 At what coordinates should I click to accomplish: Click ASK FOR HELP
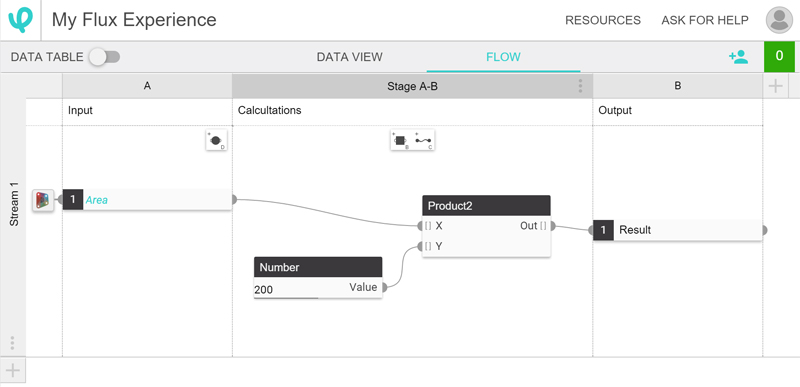pyautogui.click(x=705, y=20)
